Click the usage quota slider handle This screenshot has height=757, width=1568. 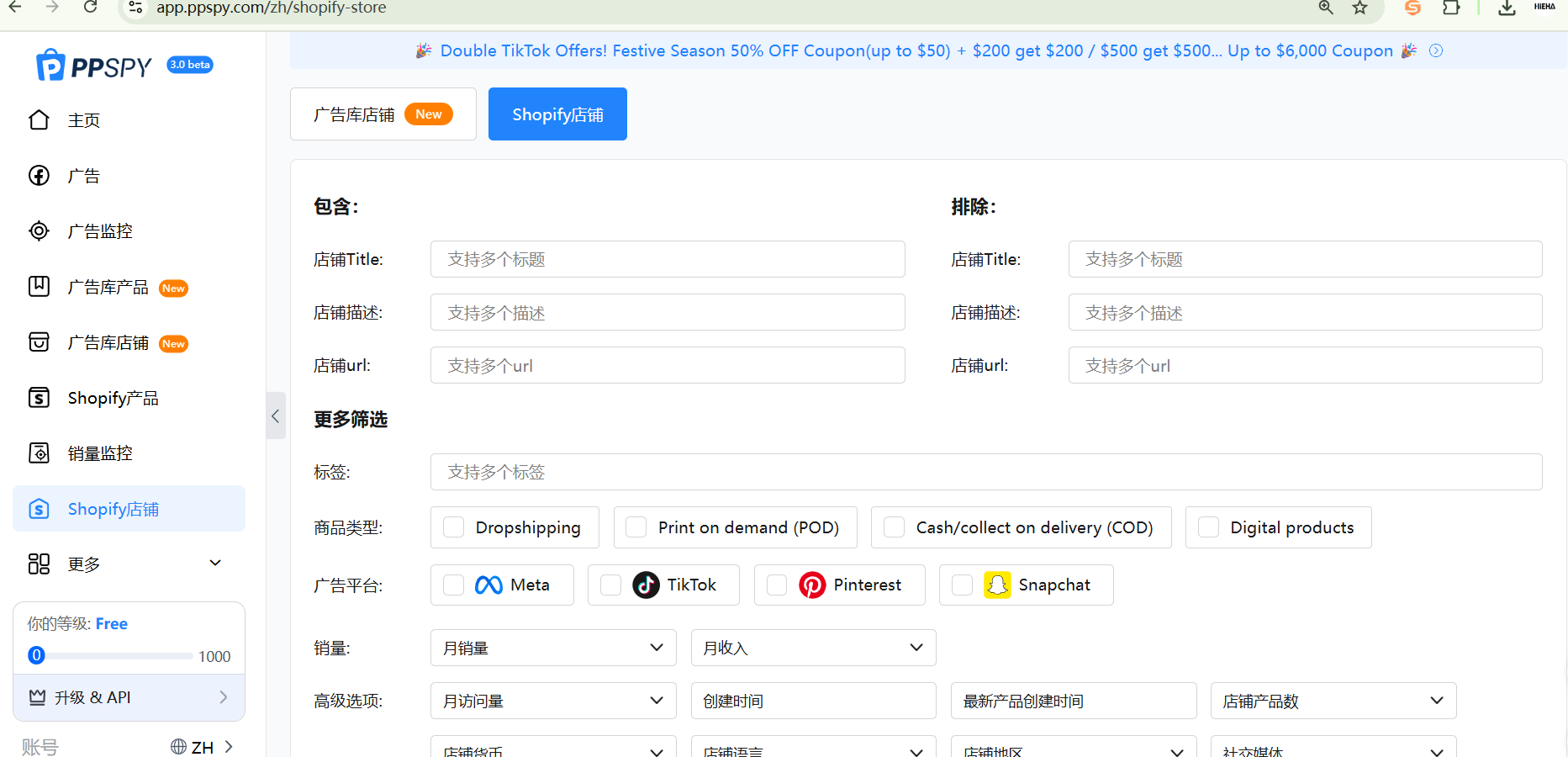coord(36,655)
